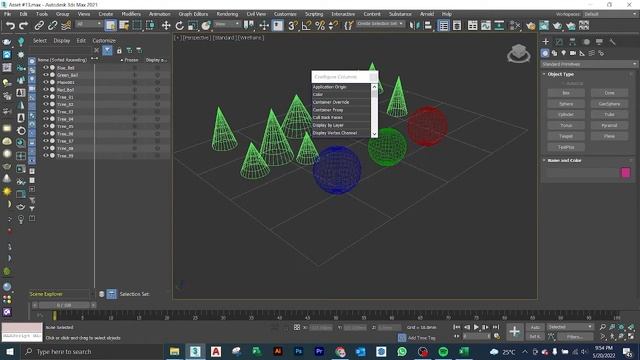This screenshot has height=360, width=640.
Task: Toggle the Scene Explorer toolbar button
Action: tap(443, 26)
